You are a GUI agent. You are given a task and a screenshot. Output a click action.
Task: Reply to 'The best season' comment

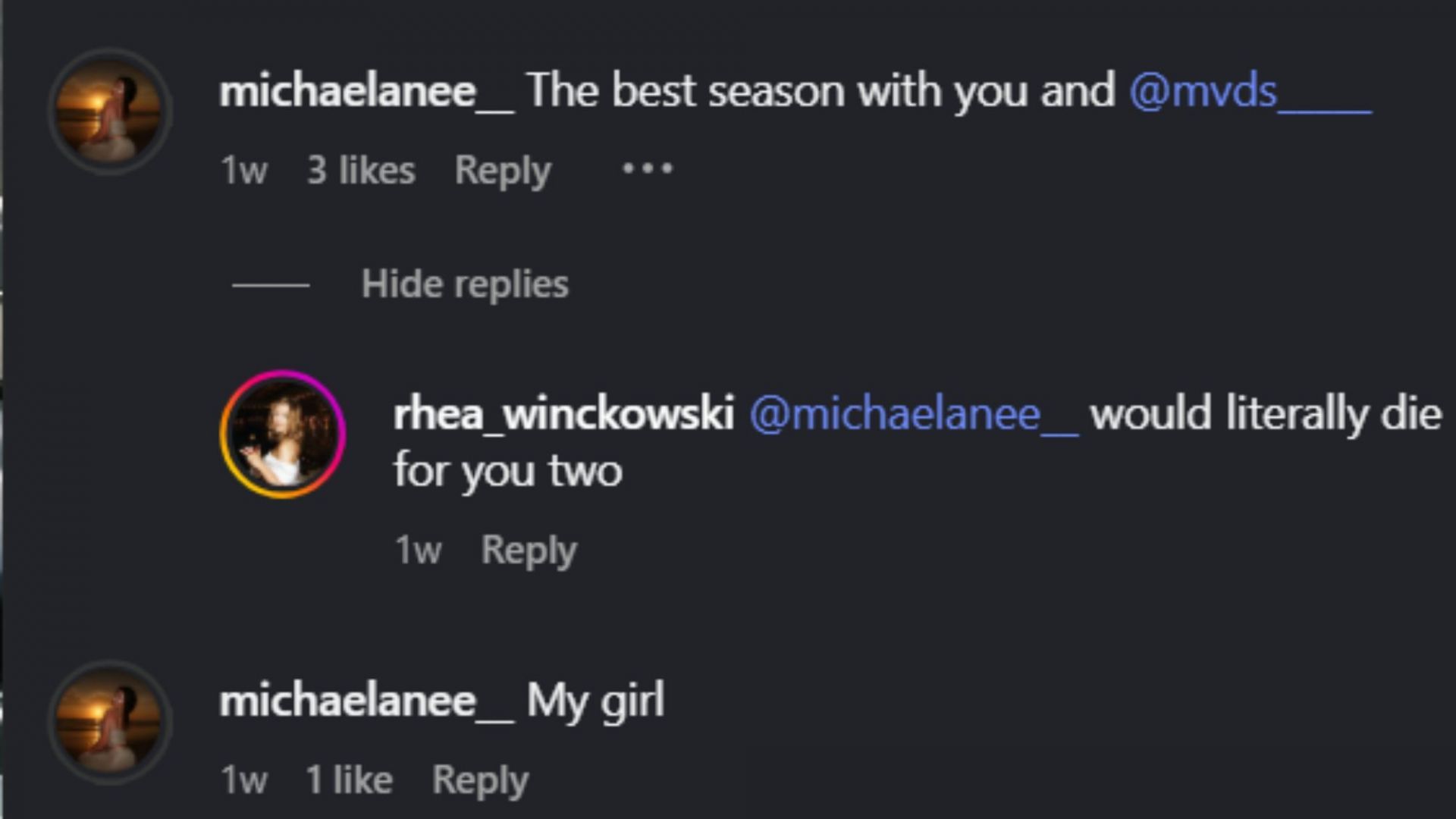tap(503, 171)
